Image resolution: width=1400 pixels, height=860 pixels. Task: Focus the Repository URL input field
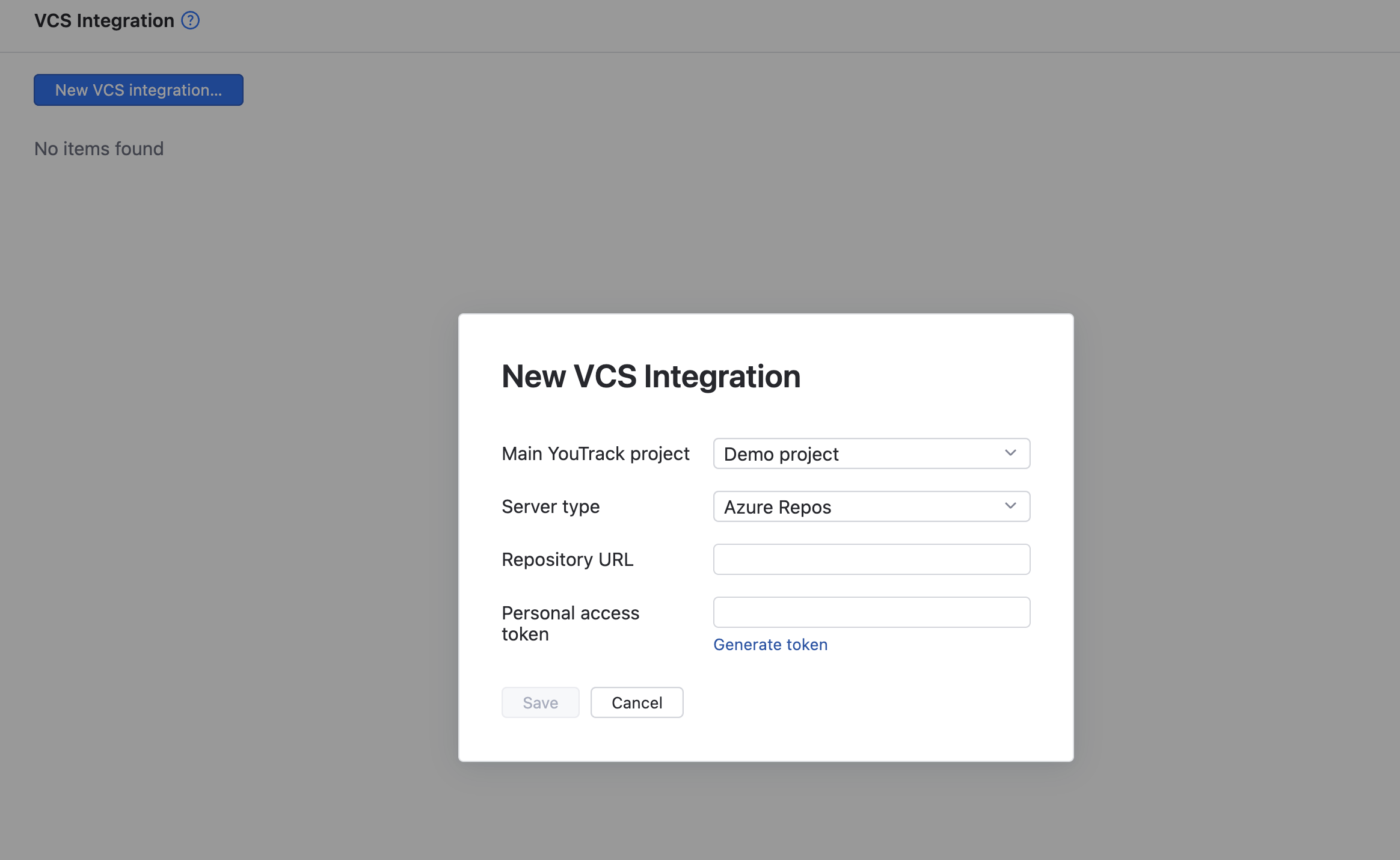(x=871, y=559)
